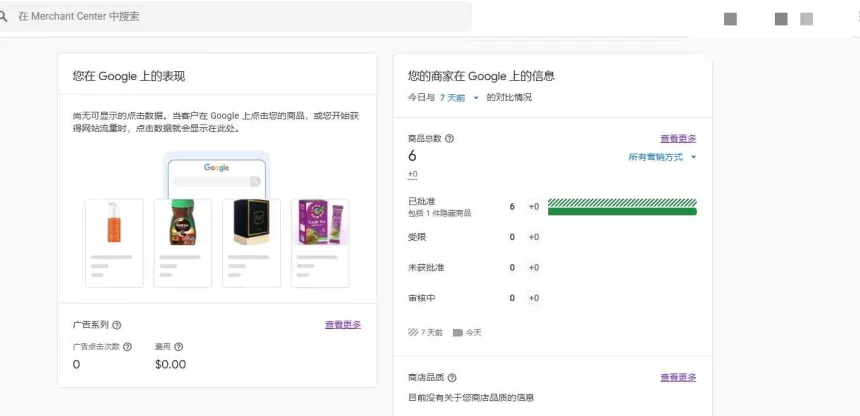Click the purple tea box product thumbnail
Image resolution: width=860 pixels, height=416 pixels.
320,224
